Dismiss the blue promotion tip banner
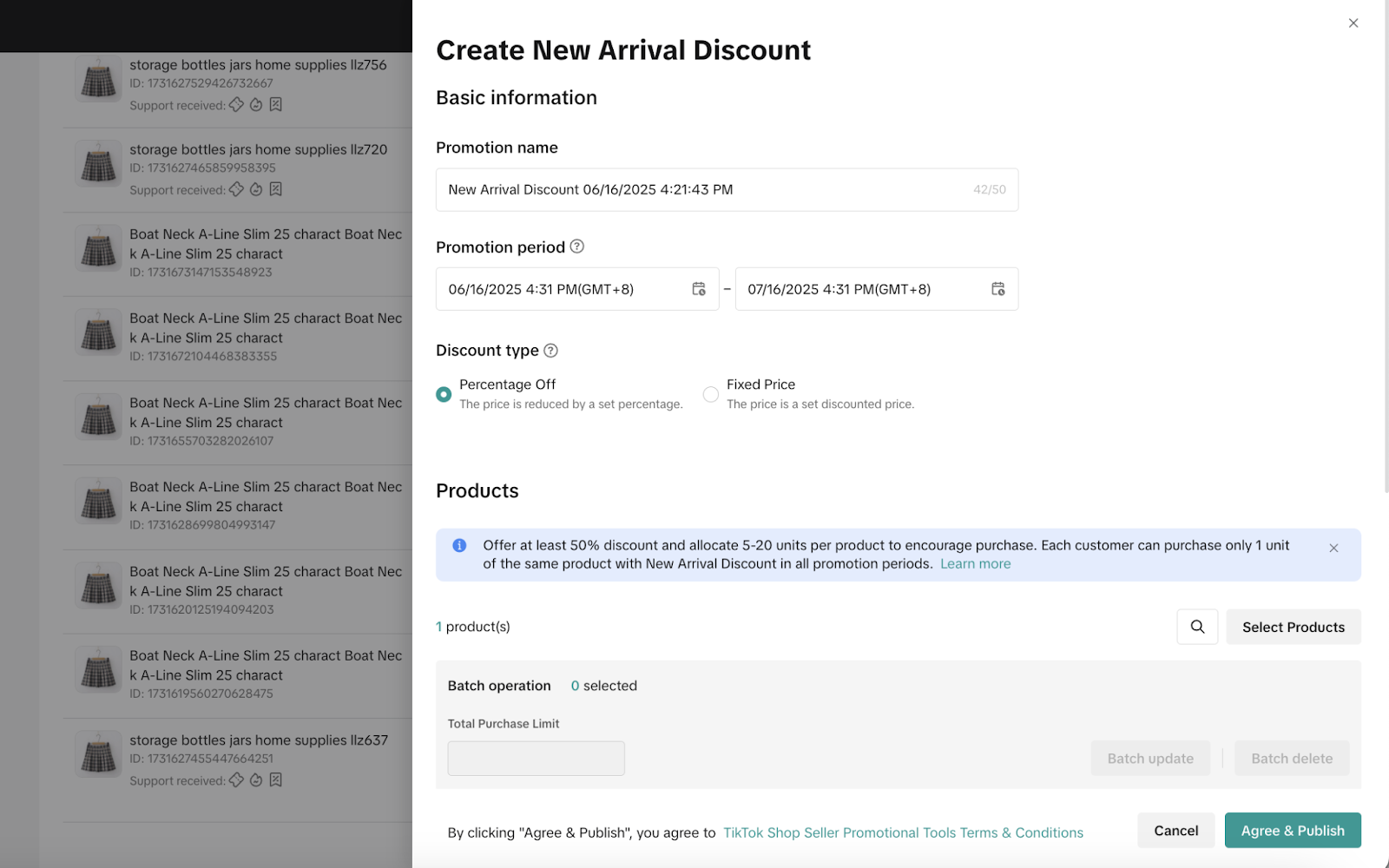The height and width of the screenshot is (868, 1389). pos(1334,548)
